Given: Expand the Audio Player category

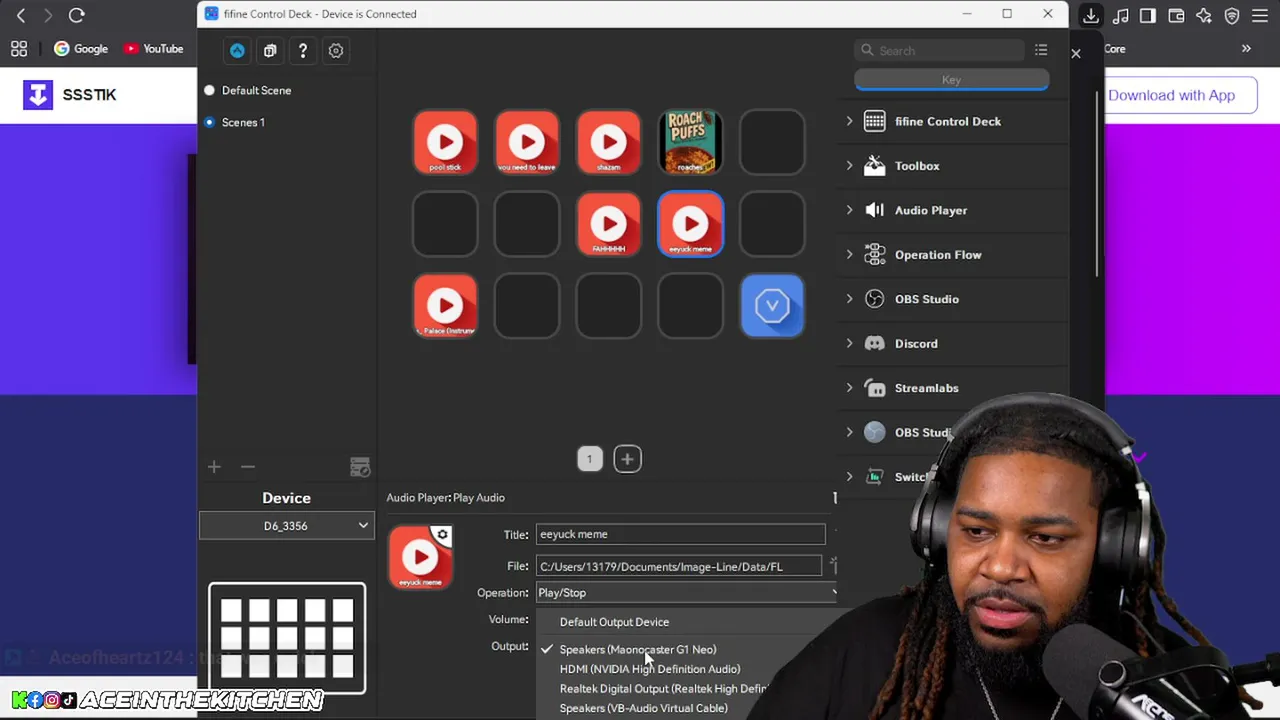Looking at the screenshot, I should [x=850, y=210].
